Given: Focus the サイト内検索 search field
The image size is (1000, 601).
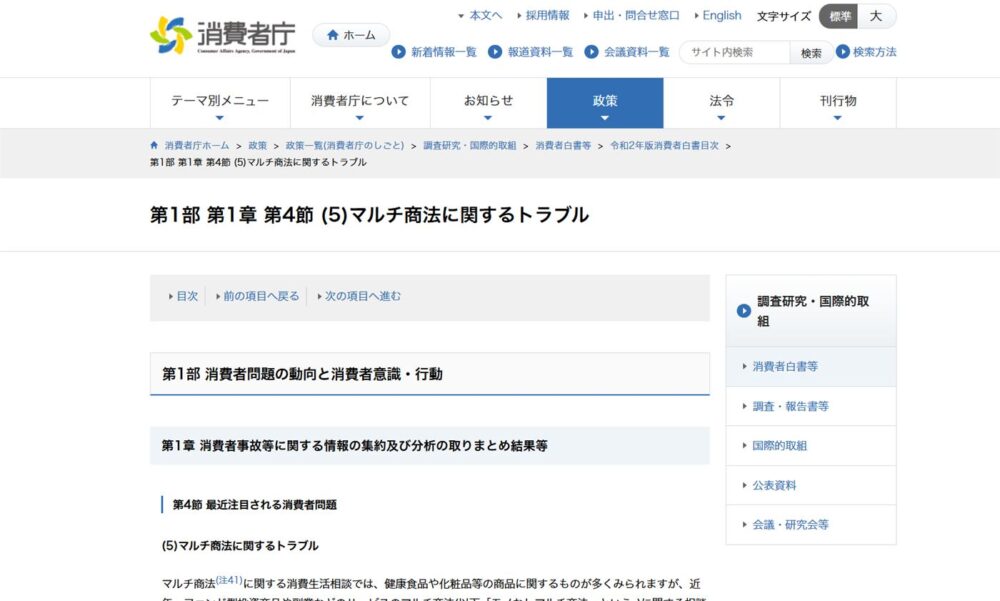Looking at the screenshot, I should (x=735, y=52).
